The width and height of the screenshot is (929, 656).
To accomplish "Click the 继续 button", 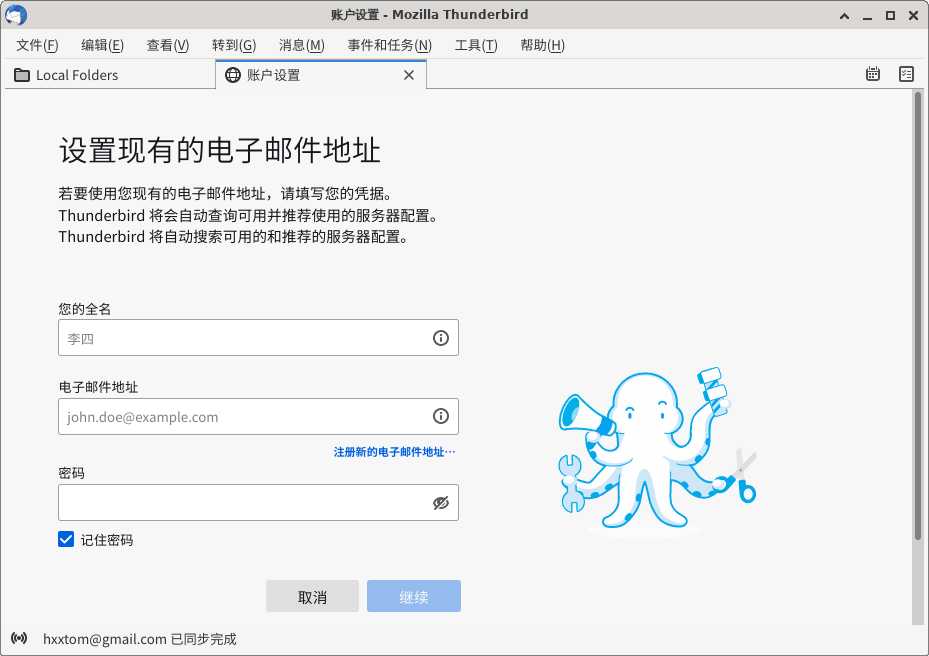I will click(414, 596).
